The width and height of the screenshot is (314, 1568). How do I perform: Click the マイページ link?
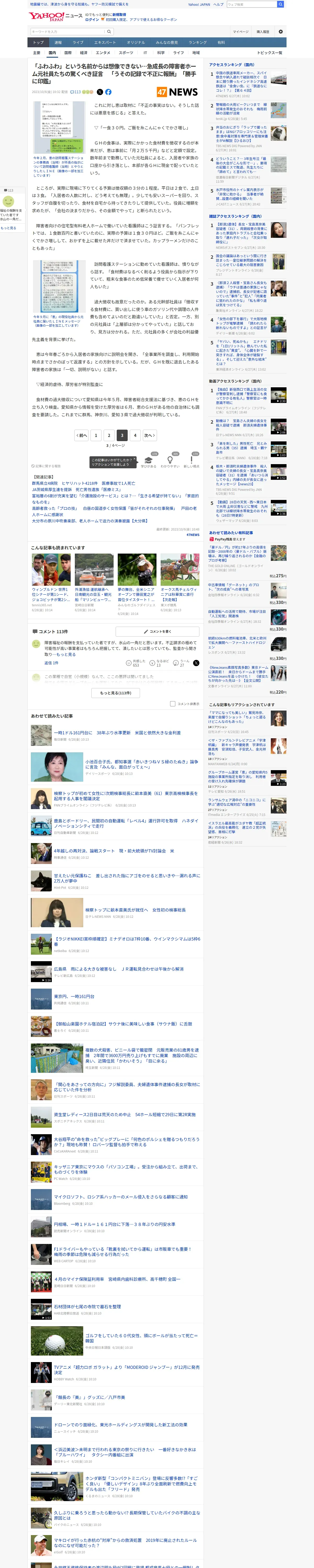click(240, 32)
